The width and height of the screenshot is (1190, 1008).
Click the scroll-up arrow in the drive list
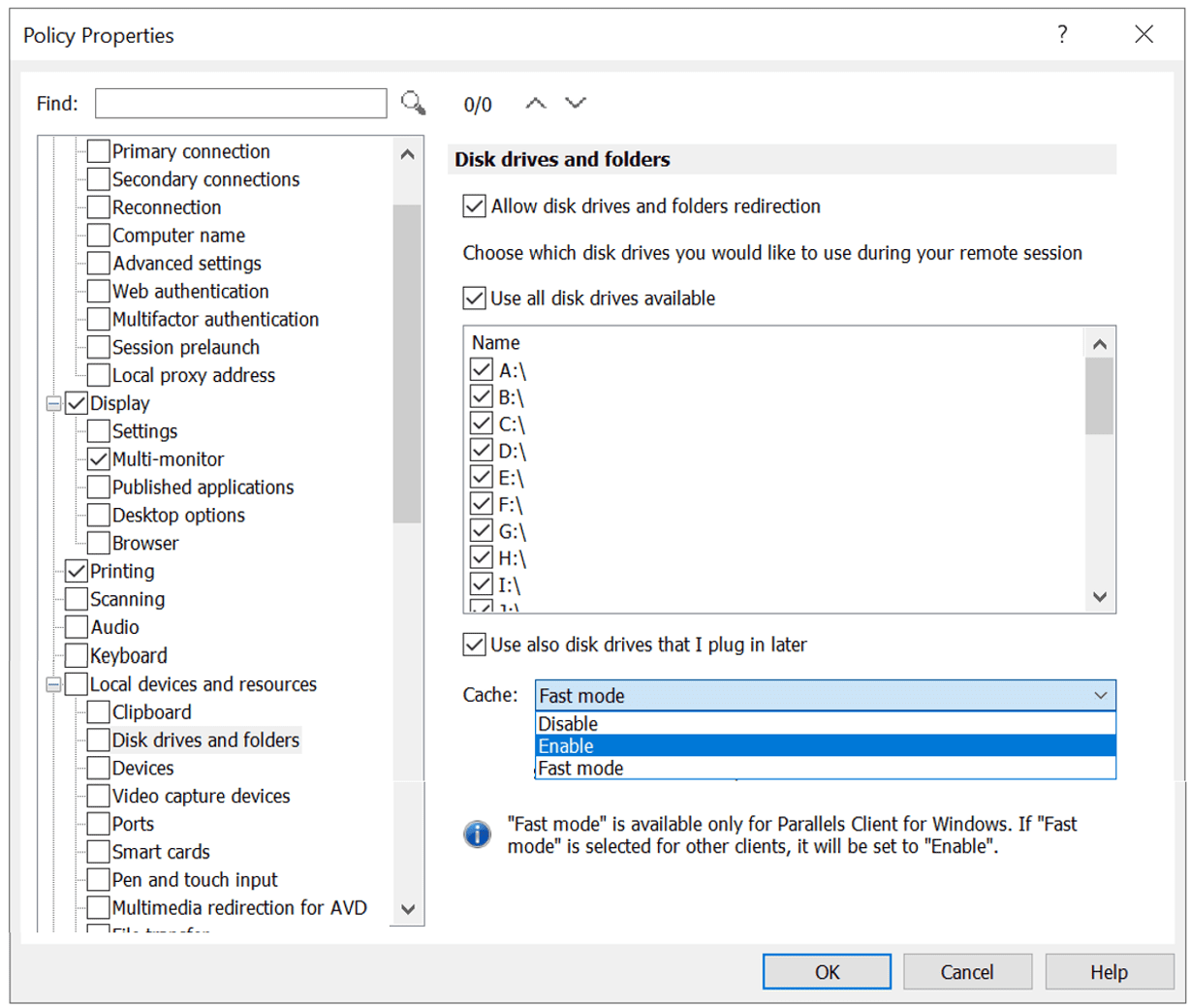[1100, 343]
